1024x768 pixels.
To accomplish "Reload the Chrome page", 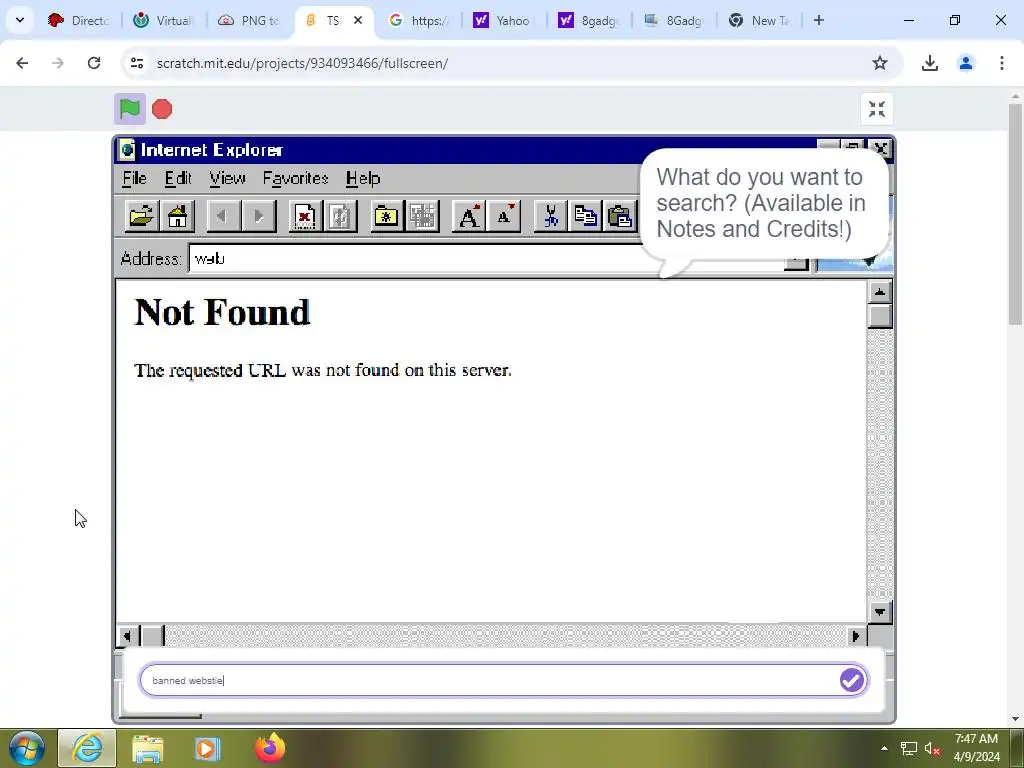I will (x=94, y=63).
